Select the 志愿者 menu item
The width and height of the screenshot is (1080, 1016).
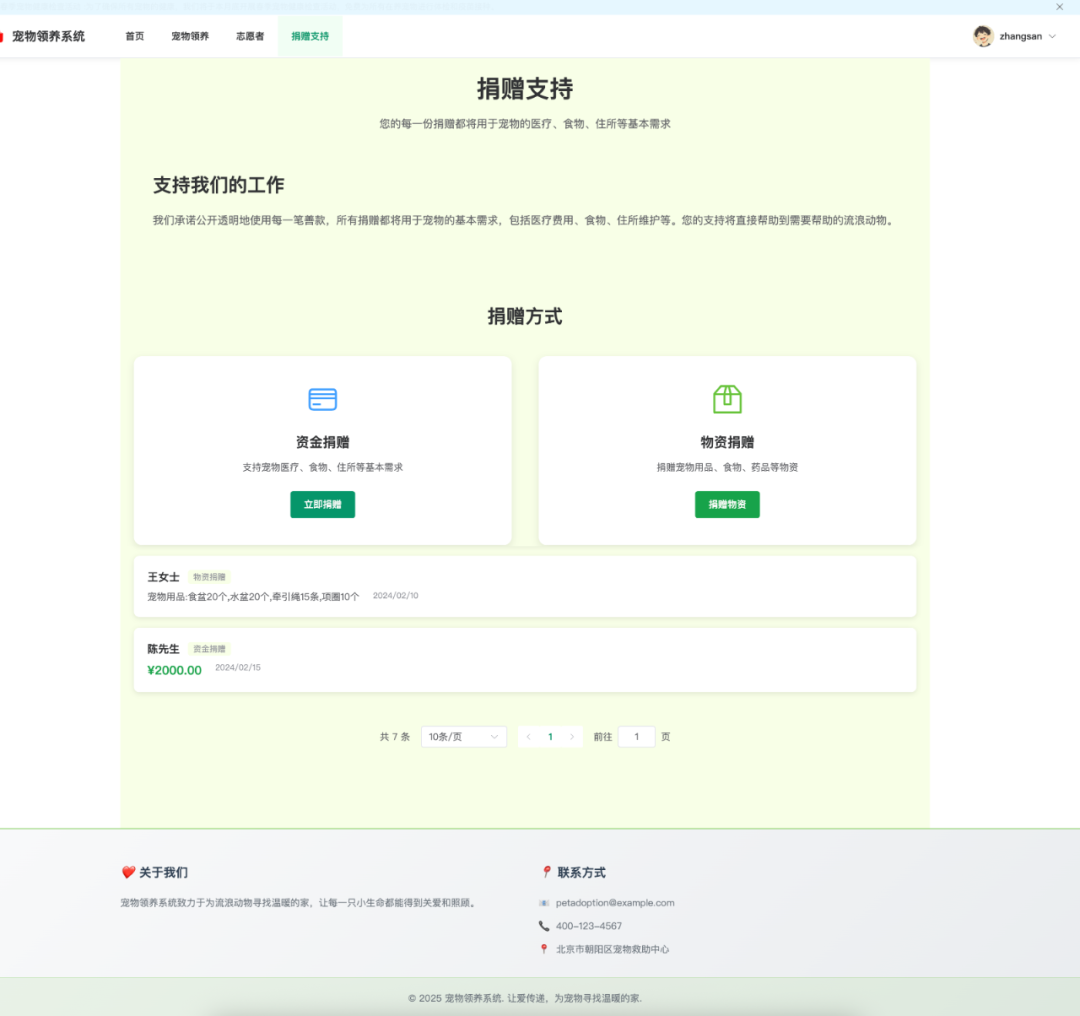click(249, 36)
